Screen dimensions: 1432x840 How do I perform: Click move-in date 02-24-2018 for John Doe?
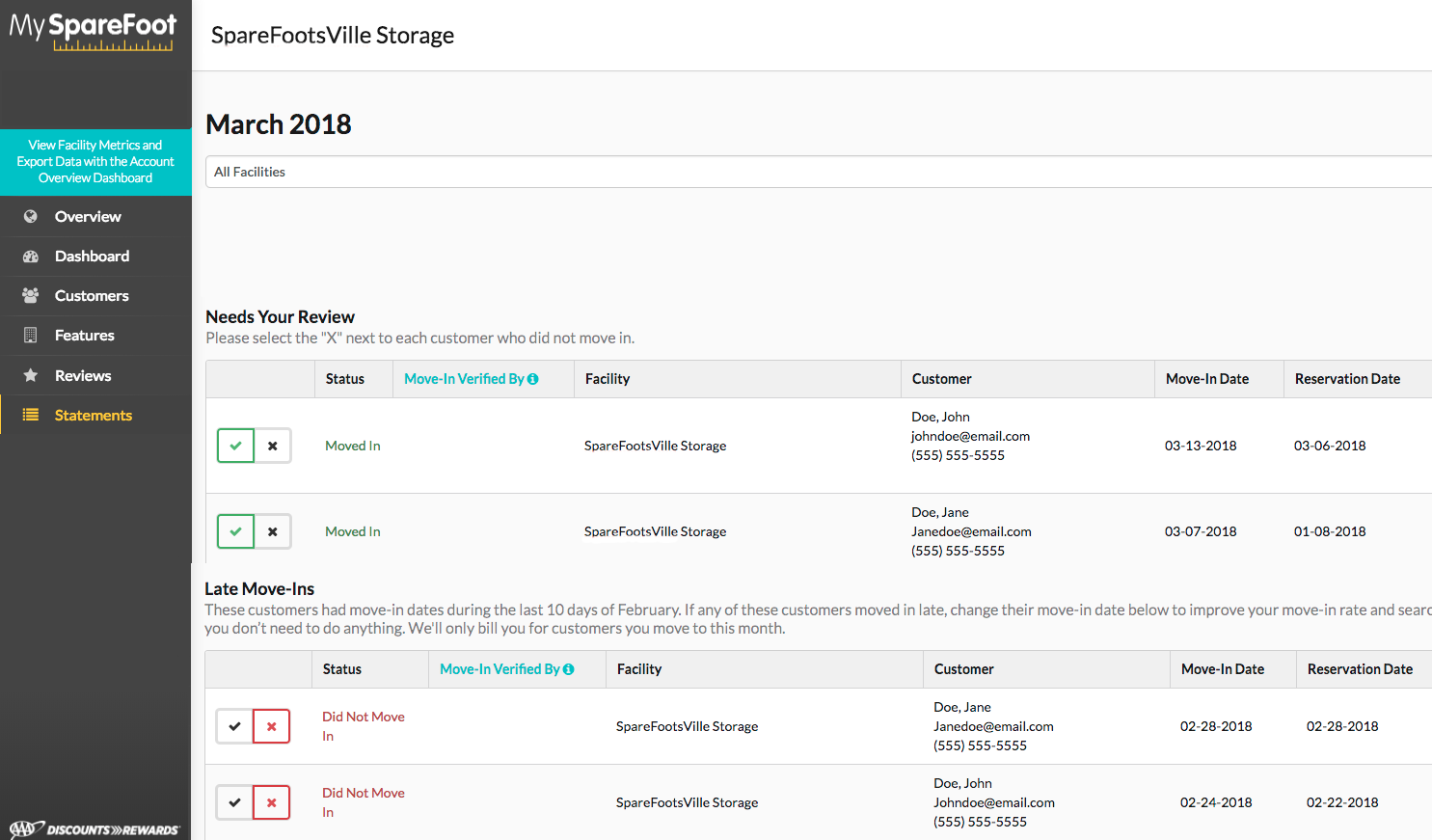coord(1216,802)
